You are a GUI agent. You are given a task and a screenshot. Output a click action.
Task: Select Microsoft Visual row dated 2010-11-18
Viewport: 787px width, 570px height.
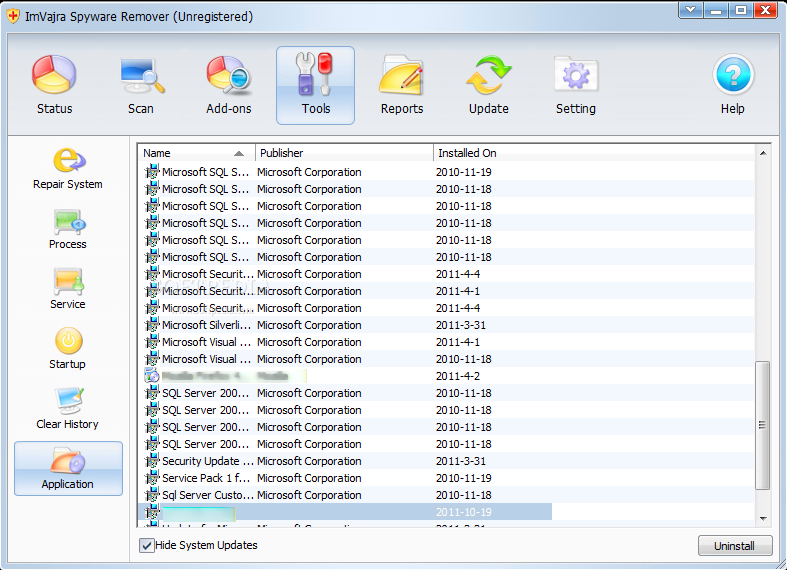click(x=446, y=359)
